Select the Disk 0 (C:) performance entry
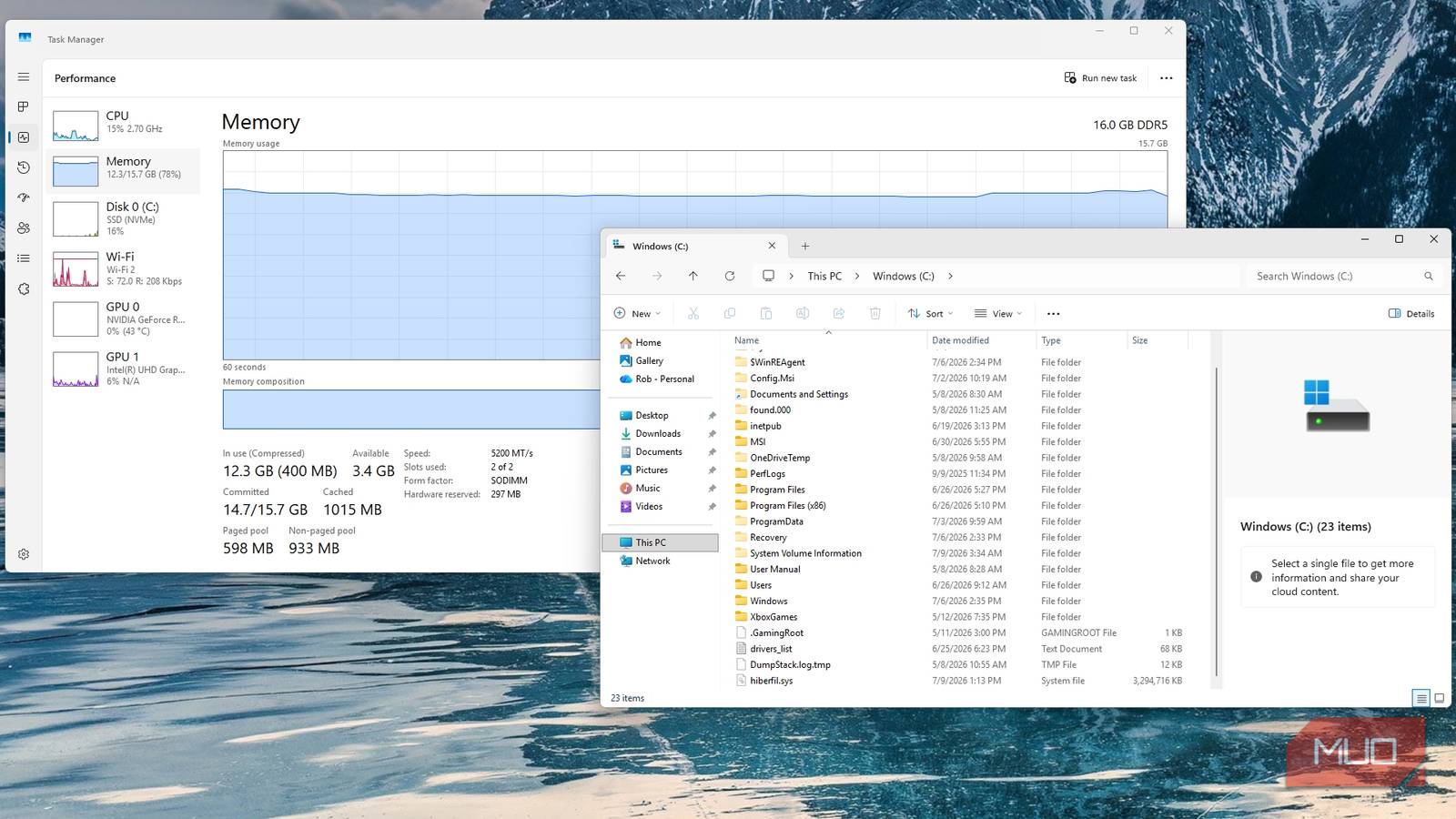 tap(124, 218)
